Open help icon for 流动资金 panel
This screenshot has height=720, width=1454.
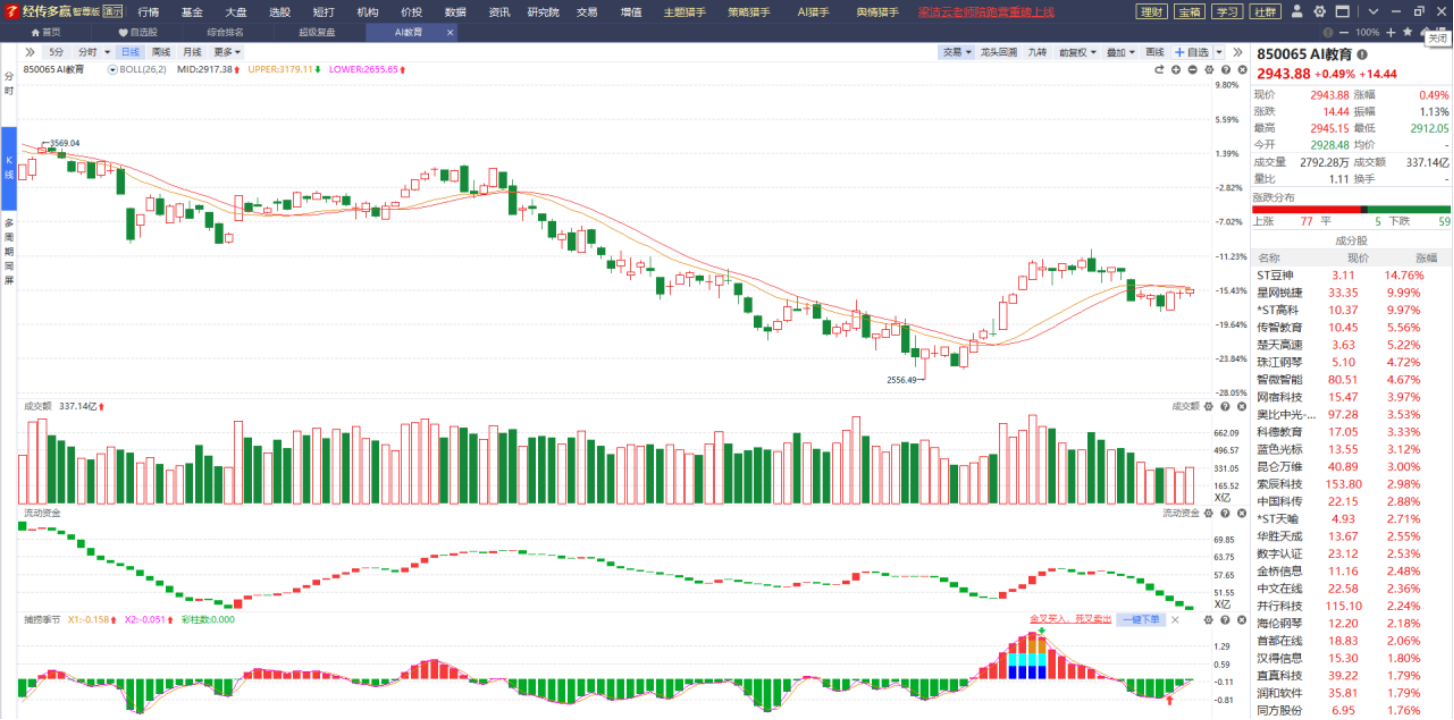(x=1224, y=513)
